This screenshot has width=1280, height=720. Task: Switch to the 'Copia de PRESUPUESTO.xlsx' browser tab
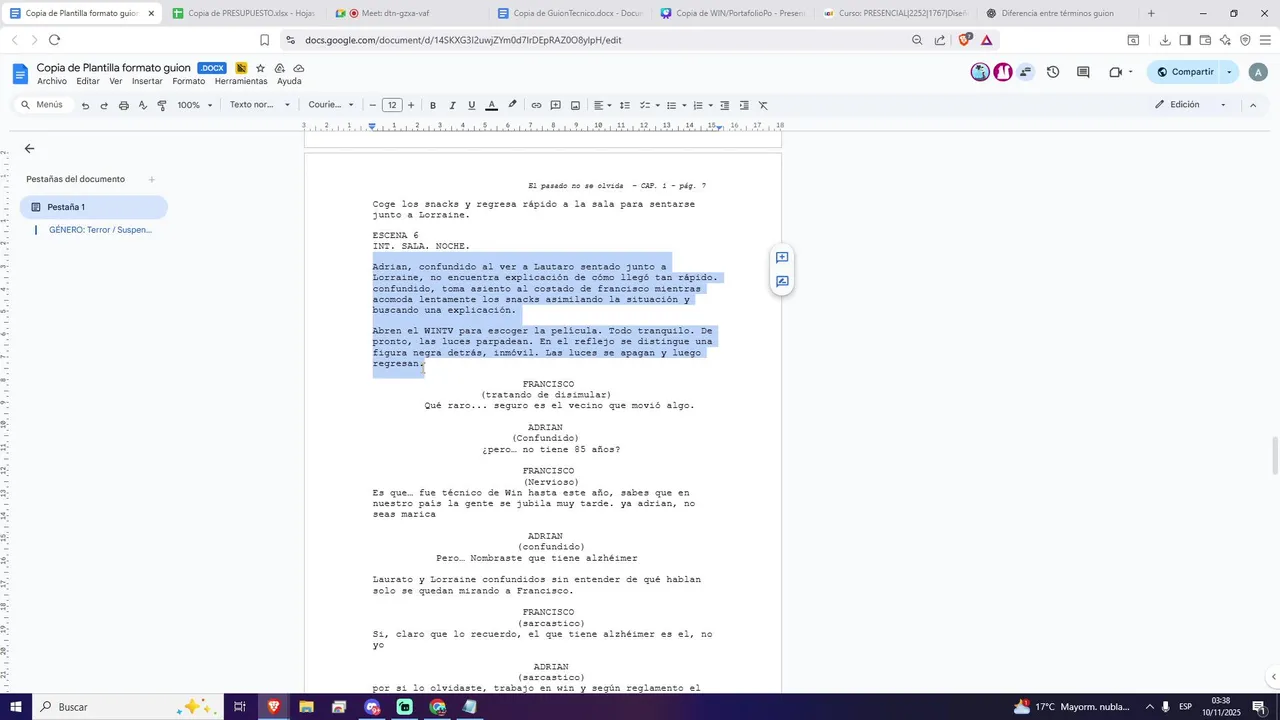click(x=242, y=14)
